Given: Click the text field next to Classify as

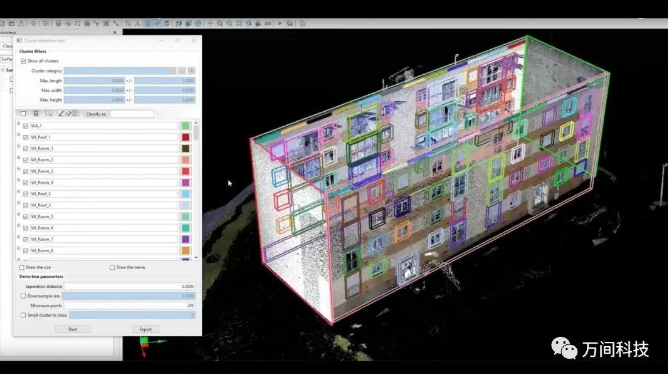Looking at the screenshot, I should tap(132, 114).
